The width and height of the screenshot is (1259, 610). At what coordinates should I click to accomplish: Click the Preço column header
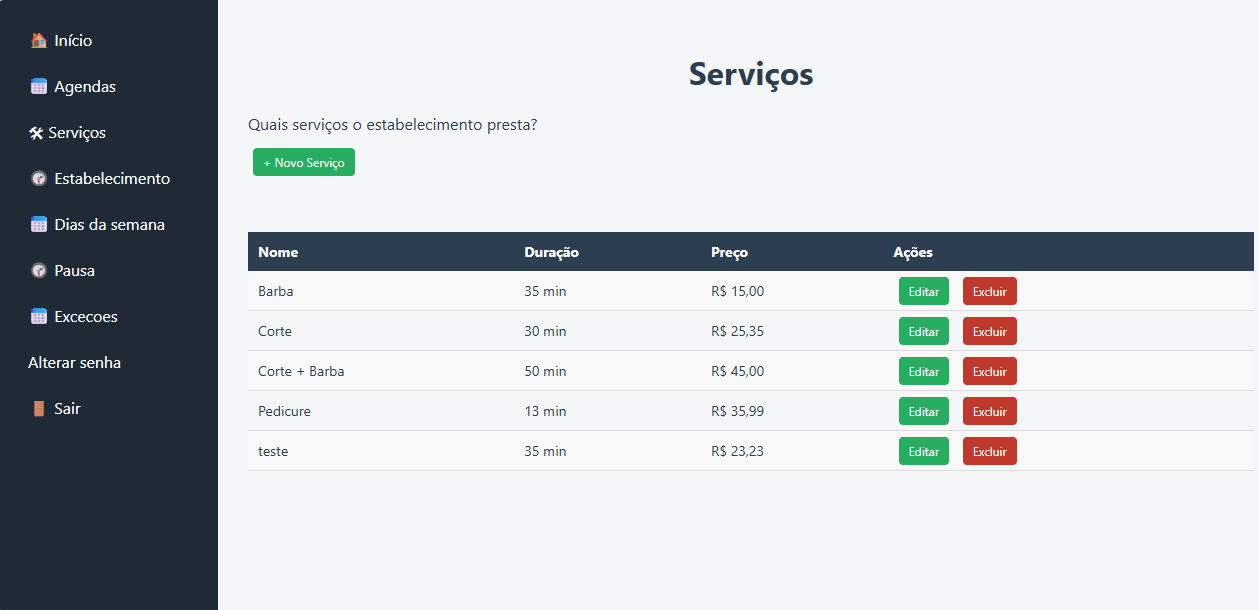point(729,252)
